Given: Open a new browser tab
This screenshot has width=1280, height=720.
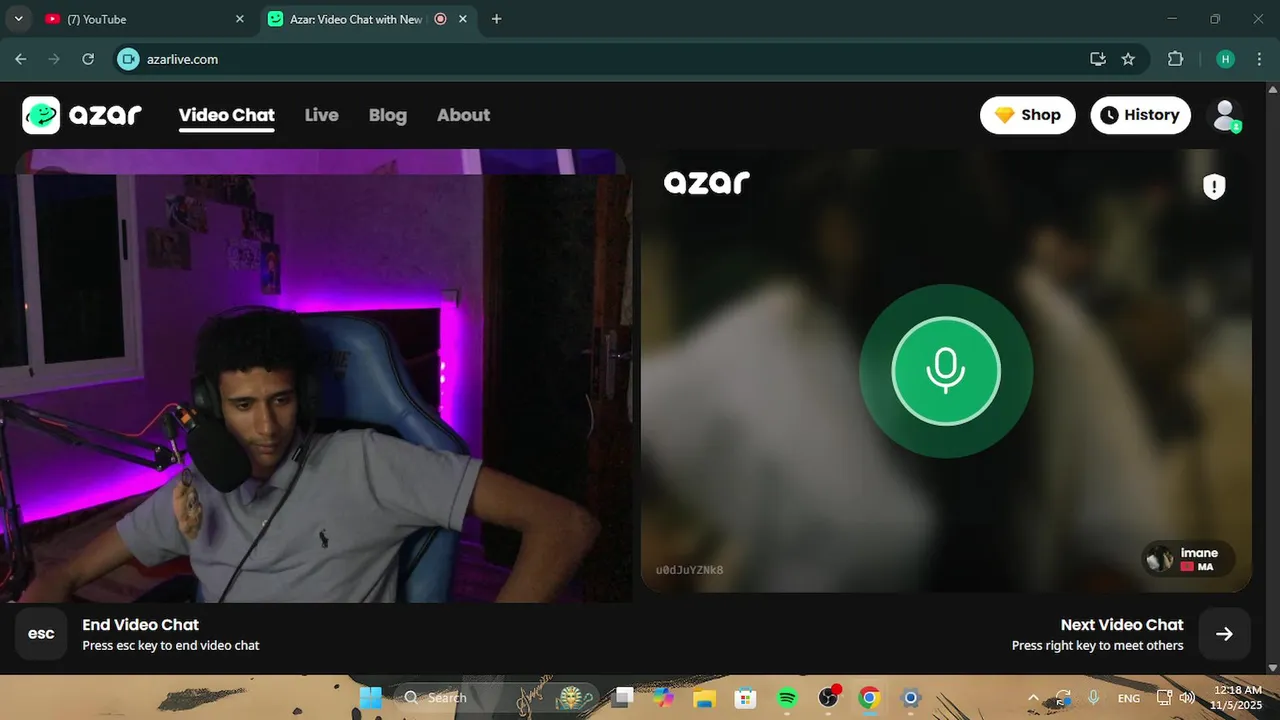Looking at the screenshot, I should [496, 19].
